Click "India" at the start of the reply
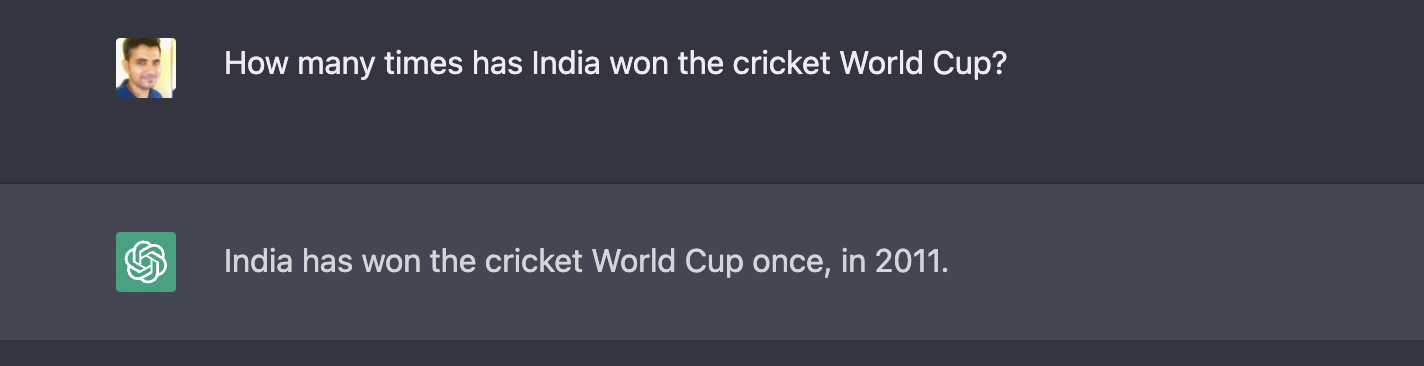This screenshot has width=1424, height=366. [258, 262]
